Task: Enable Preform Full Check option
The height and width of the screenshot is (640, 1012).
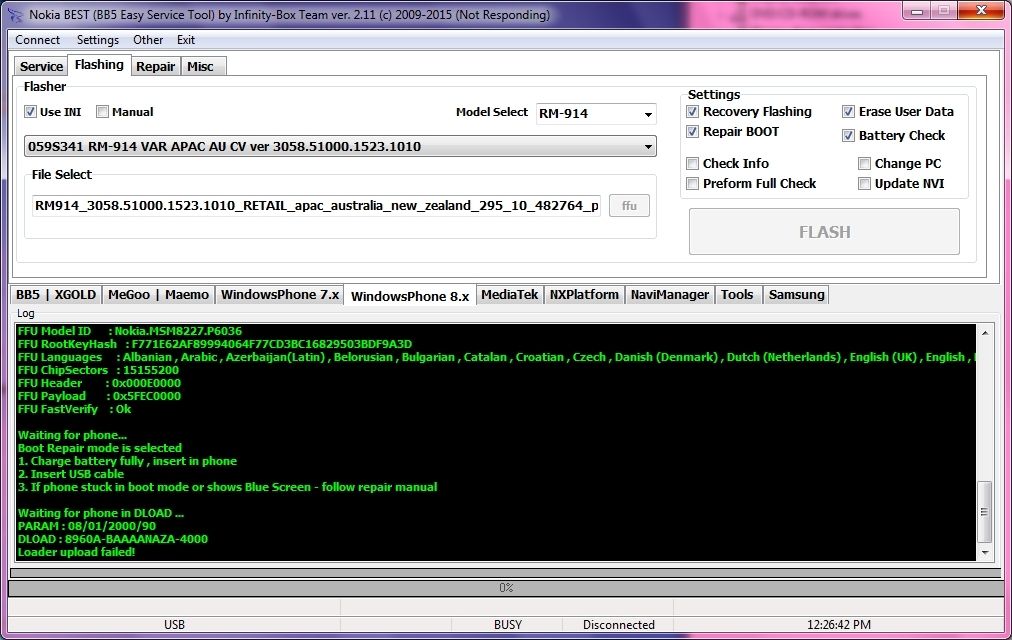Action: (x=693, y=184)
